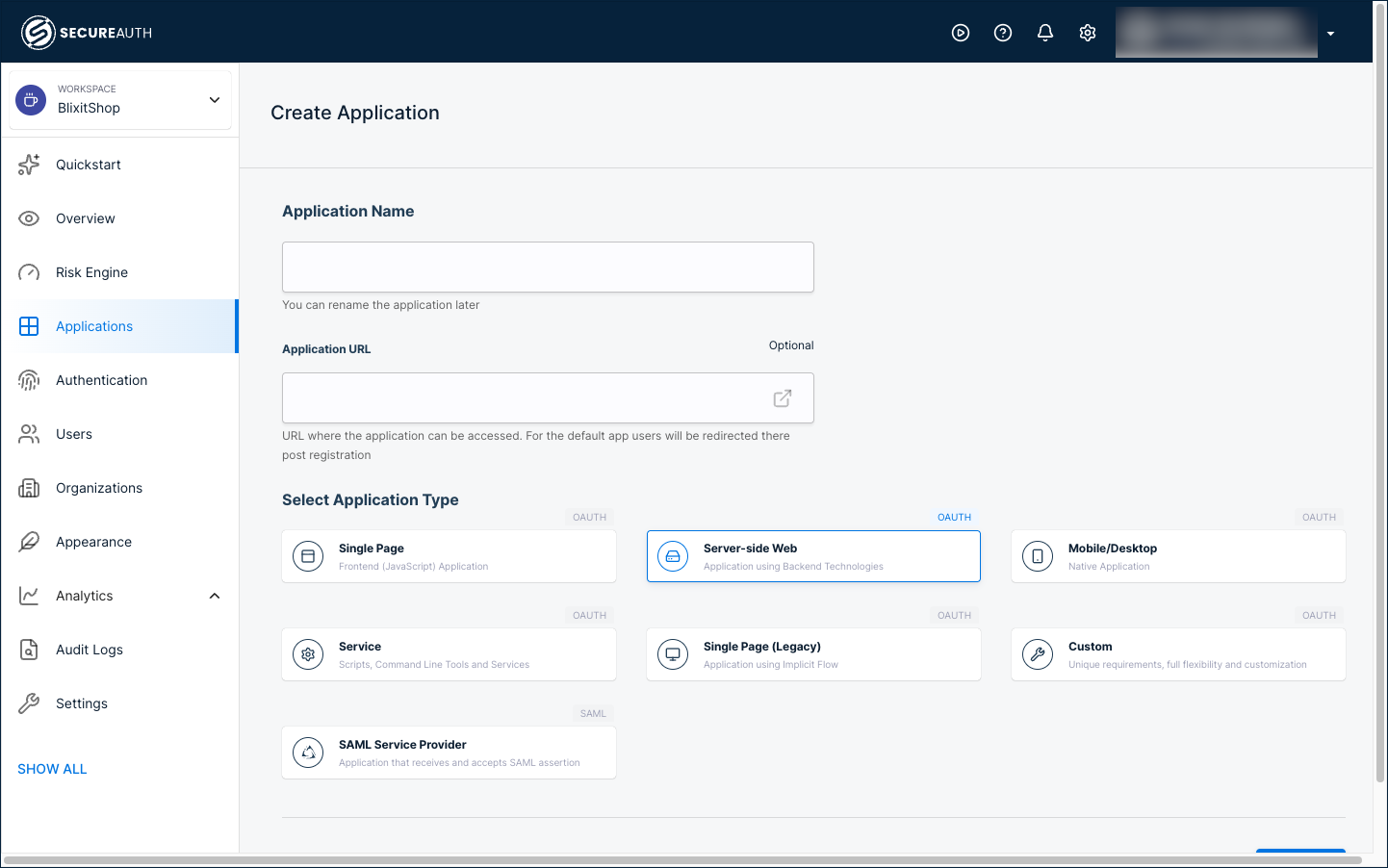Click the SAML tag label
This screenshot has width=1388, height=868.
[593, 713]
